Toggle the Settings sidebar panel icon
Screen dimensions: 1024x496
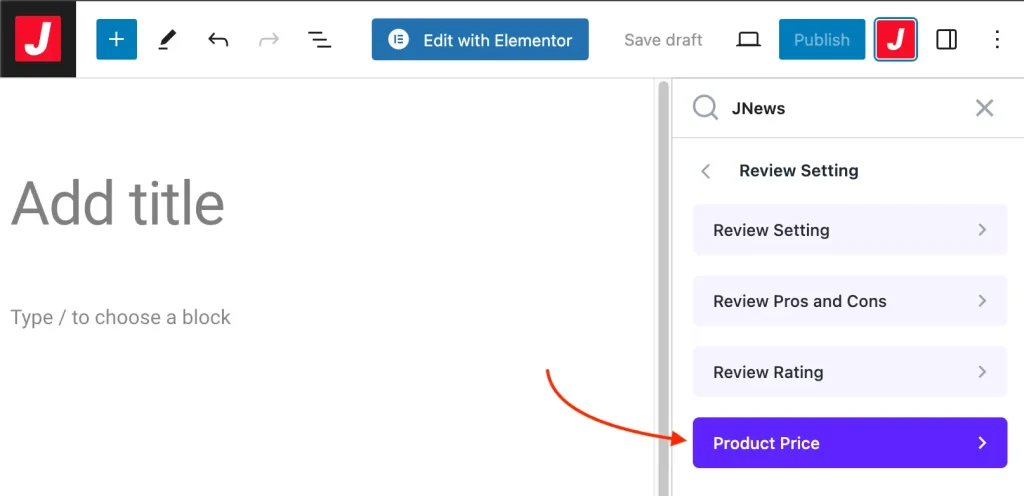point(946,40)
